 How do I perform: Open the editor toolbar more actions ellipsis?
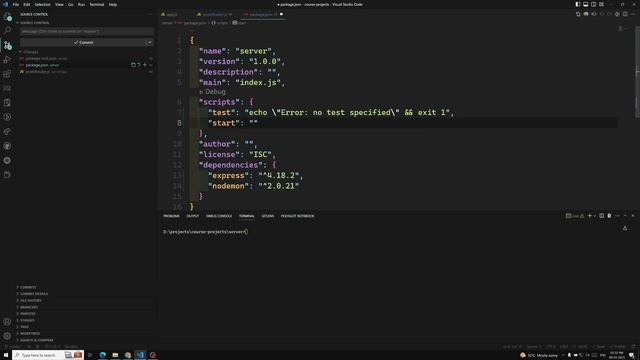633,14
